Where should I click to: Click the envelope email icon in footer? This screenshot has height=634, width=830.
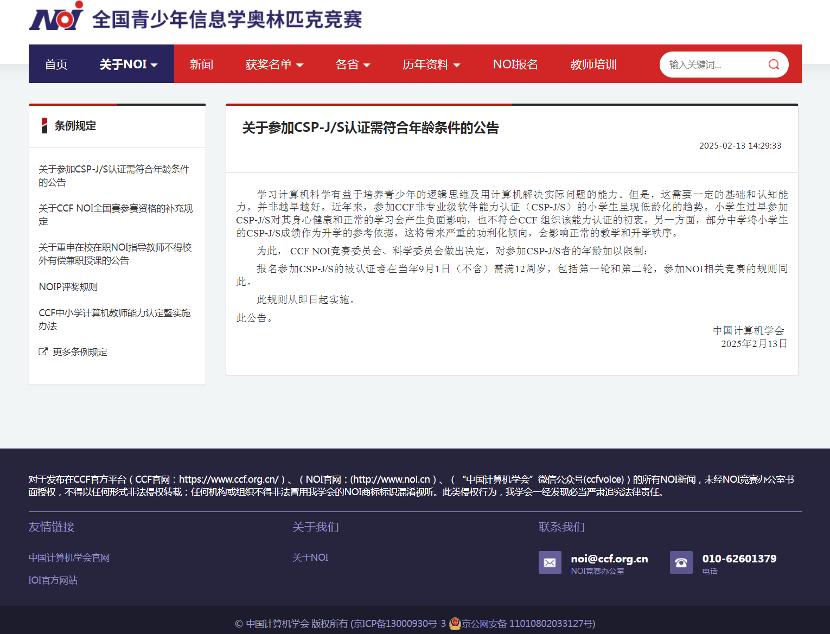click(x=549, y=563)
